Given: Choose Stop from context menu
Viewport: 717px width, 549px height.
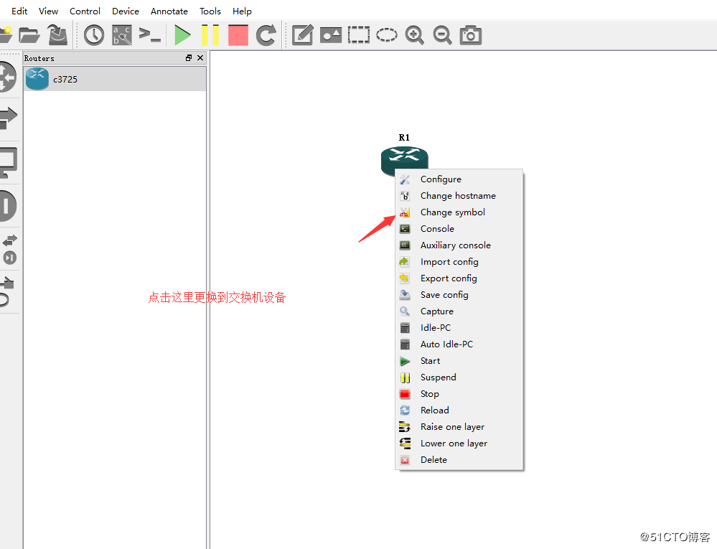Looking at the screenshot, I should pyautogui.click(x=459, y=394).
